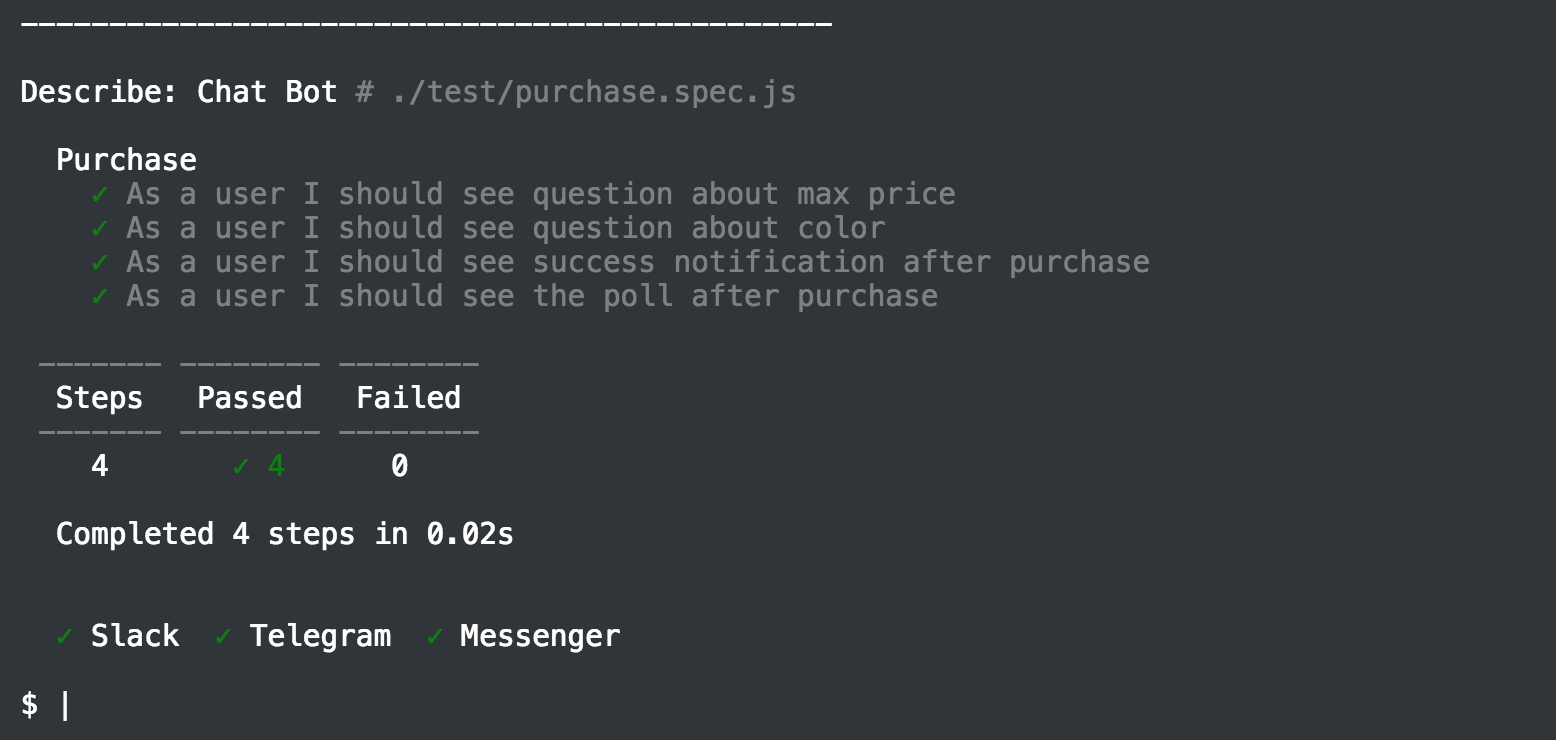Click the checkmark beside the max price test
This screenshot has height=744, width=1556.
point(100,195)
